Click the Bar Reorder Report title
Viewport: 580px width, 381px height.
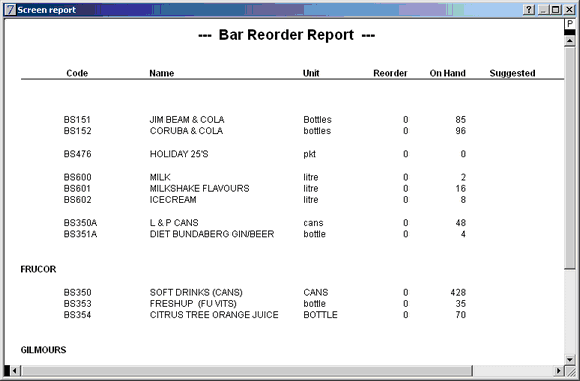tap(286, 35)
